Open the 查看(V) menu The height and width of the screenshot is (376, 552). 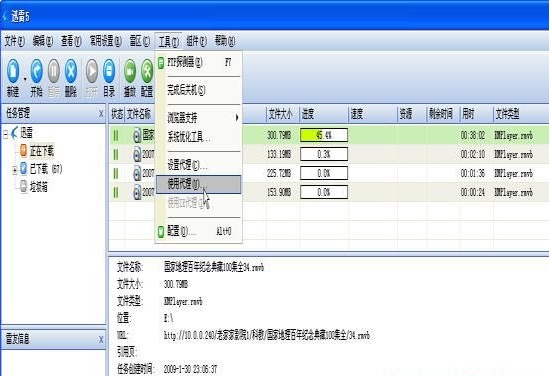pos(71,41)
